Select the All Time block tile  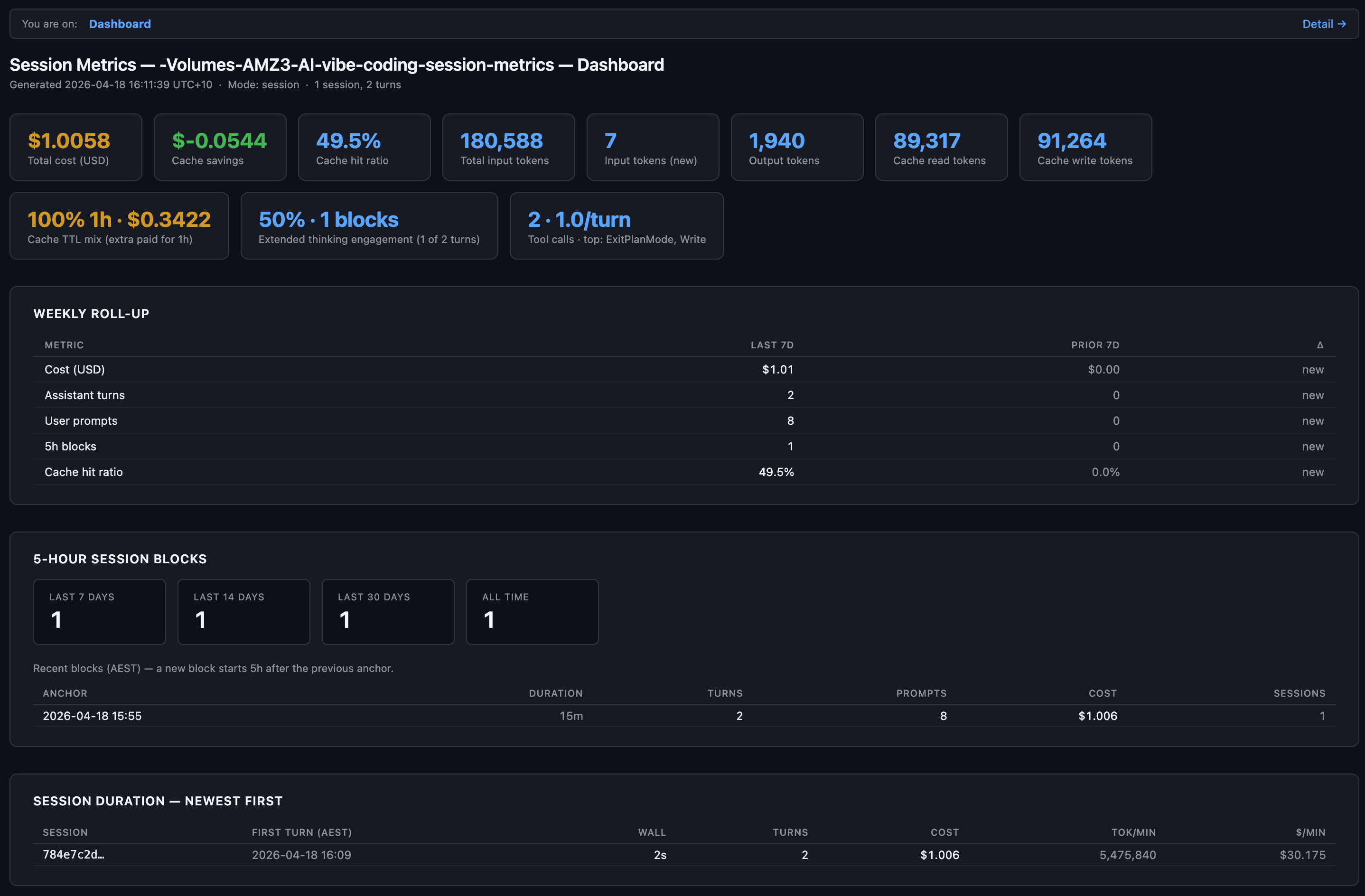(532, 611)
